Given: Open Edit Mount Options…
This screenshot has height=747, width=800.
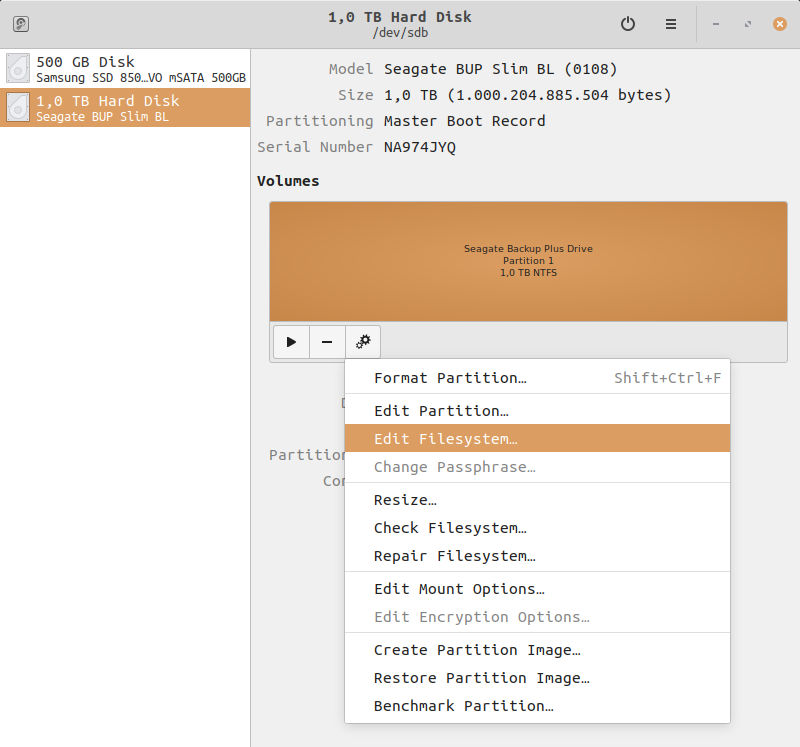Looking at the screenshot, I should 537,589.
